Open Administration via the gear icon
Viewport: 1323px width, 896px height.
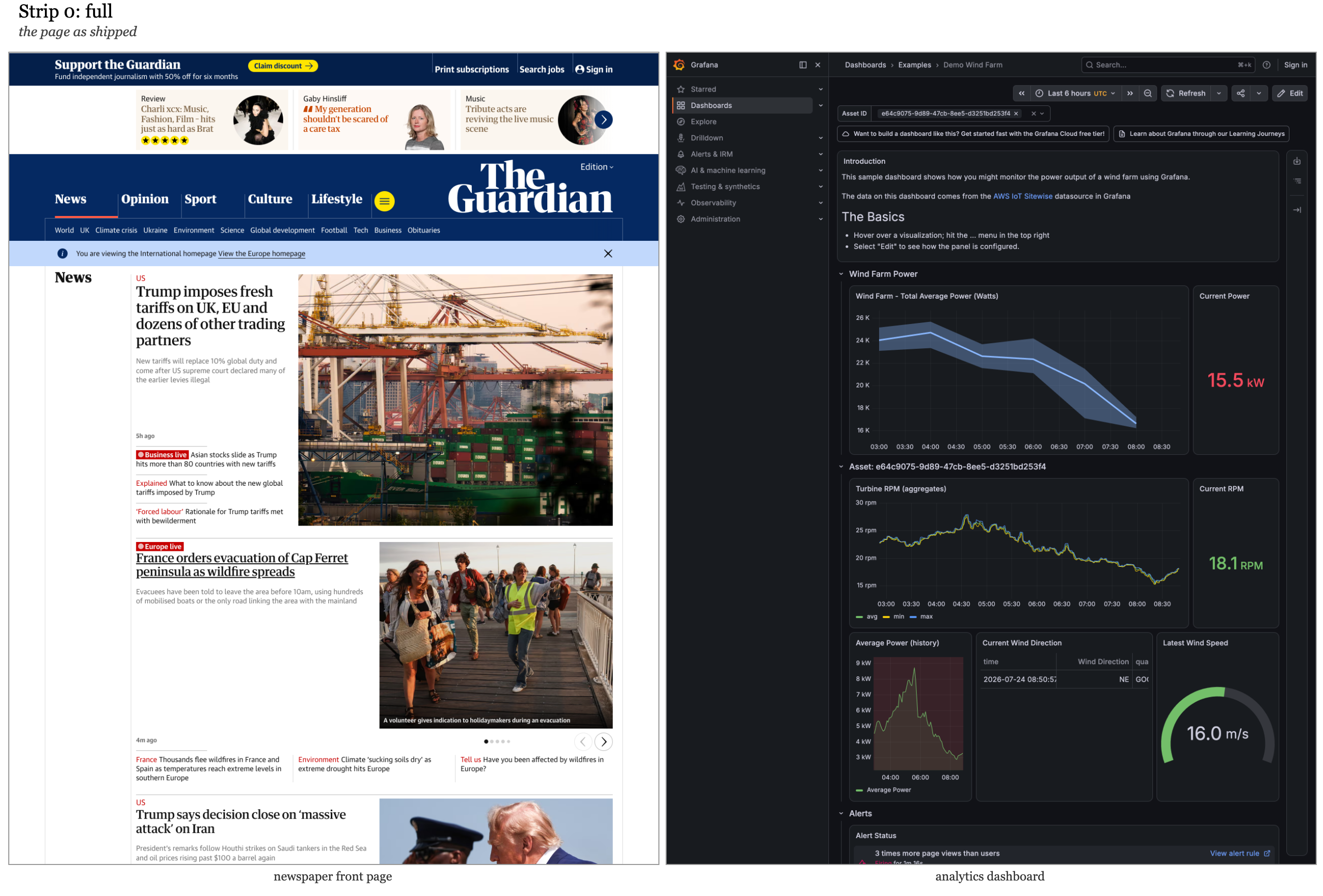click(681, 219)
